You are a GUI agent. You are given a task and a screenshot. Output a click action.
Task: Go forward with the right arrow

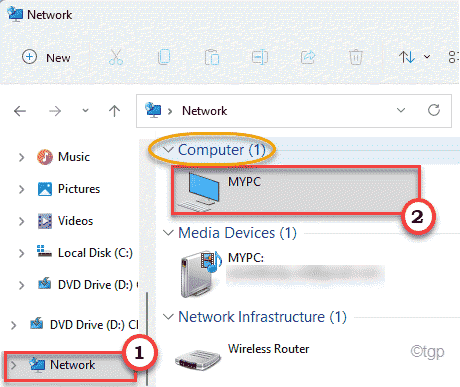(55, 111)
